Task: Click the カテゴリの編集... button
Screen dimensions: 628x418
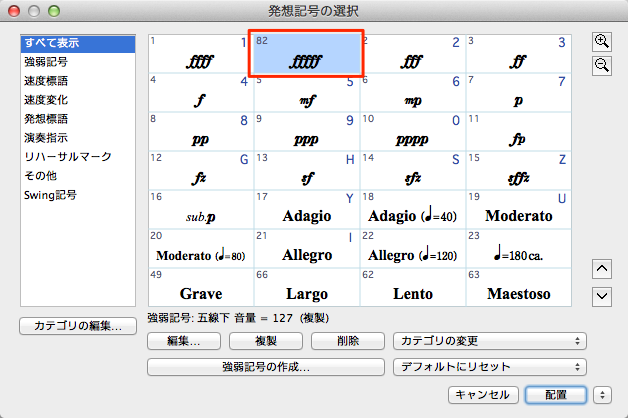Action: pyautogui.click(x=78, y=326)
